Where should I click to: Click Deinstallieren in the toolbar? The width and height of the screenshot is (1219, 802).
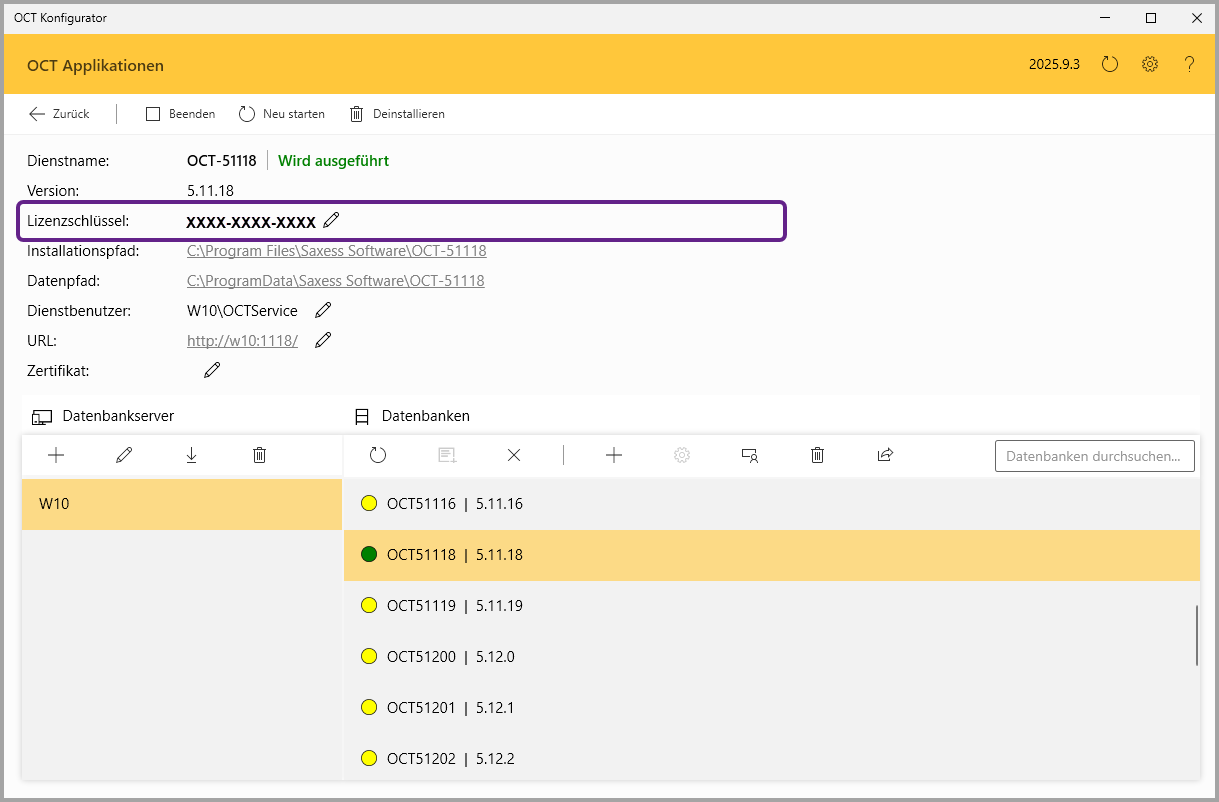click(x=397, y=114)
